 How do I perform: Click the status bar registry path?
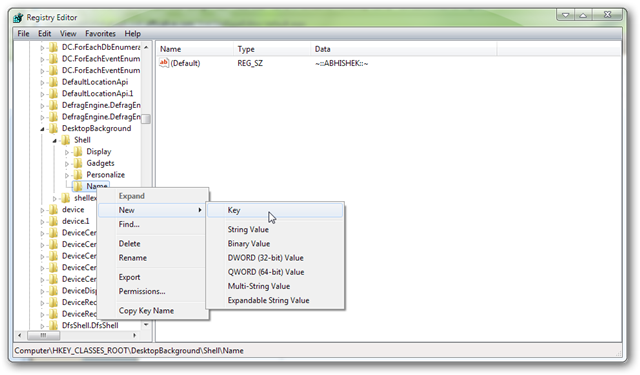(129, 351)
